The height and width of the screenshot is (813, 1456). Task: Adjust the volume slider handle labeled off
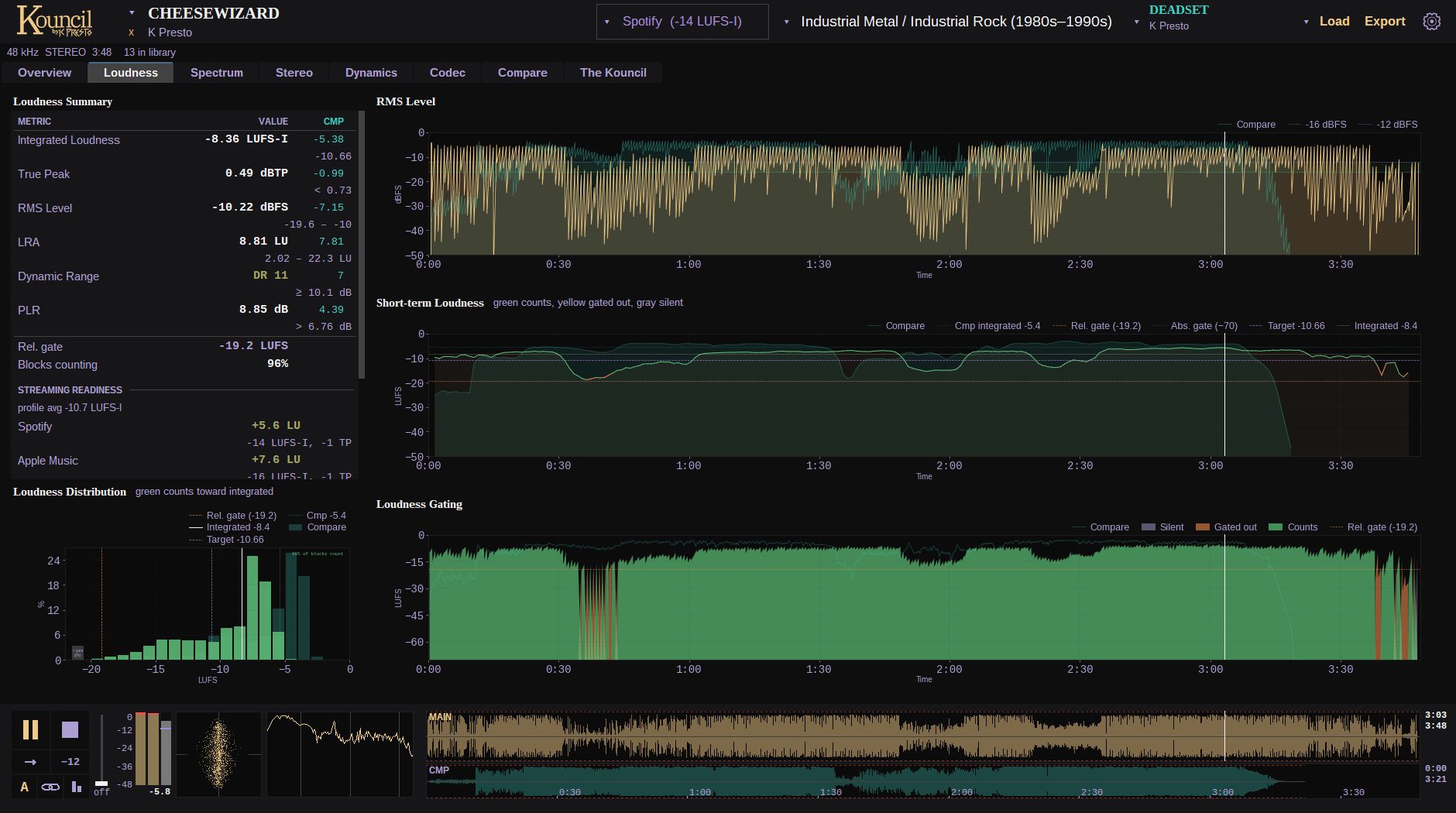coord(101,784)
